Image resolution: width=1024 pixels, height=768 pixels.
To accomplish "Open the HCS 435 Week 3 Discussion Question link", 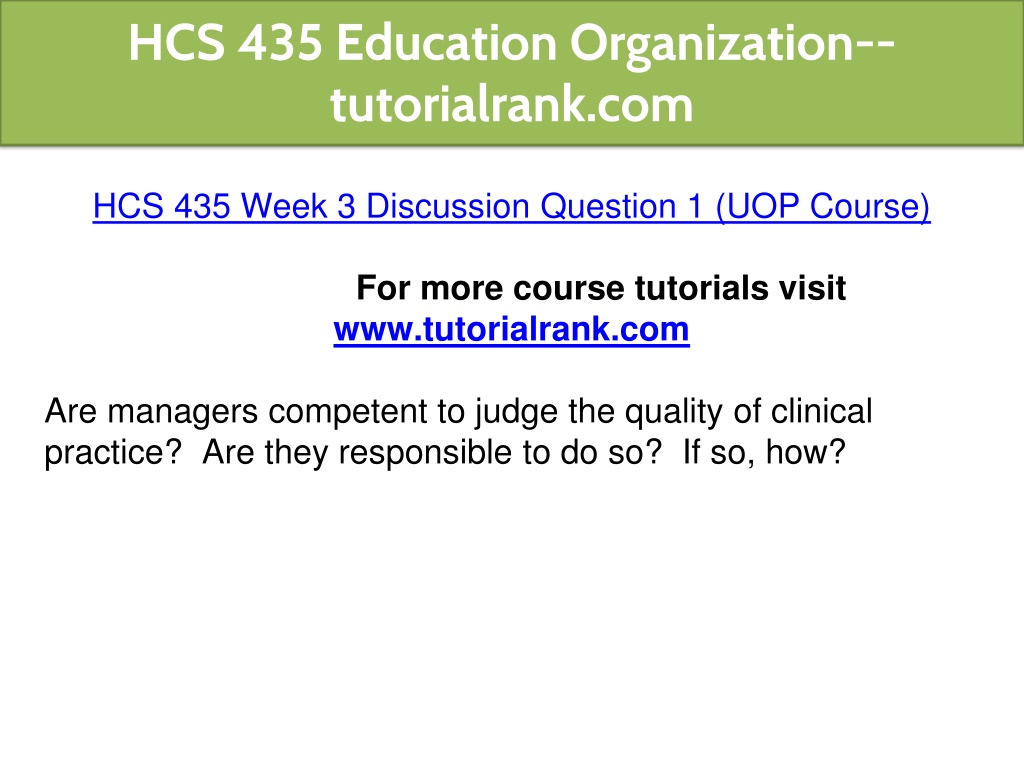I will point(511,206).
